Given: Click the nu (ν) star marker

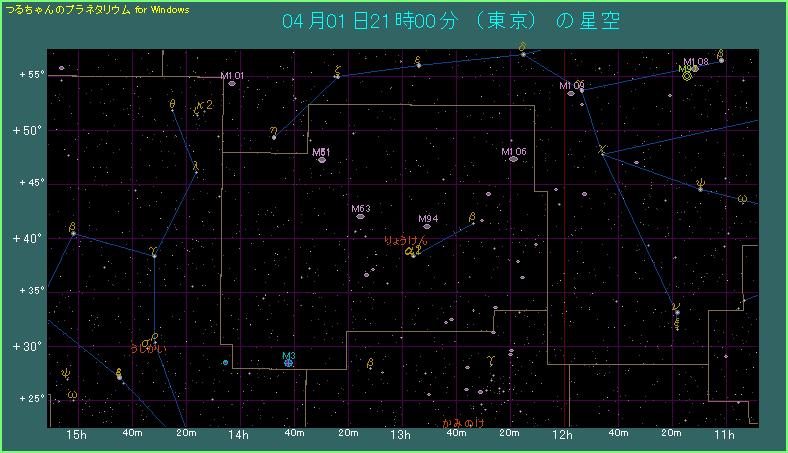Looking at the screenshot, I should pos(677,313).
